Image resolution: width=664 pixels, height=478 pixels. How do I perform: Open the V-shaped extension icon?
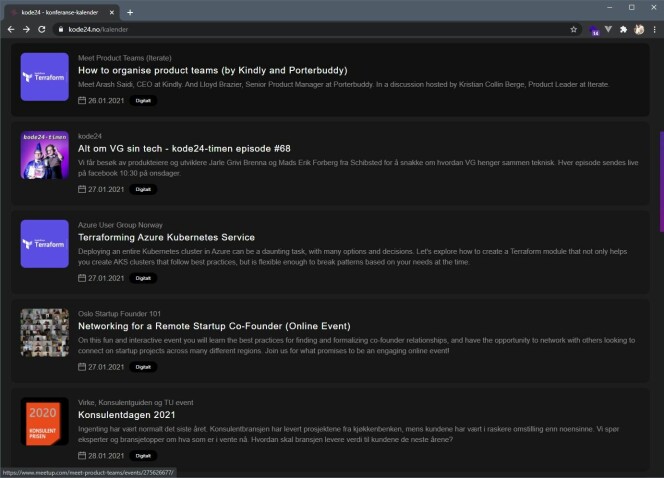[608, 29]
